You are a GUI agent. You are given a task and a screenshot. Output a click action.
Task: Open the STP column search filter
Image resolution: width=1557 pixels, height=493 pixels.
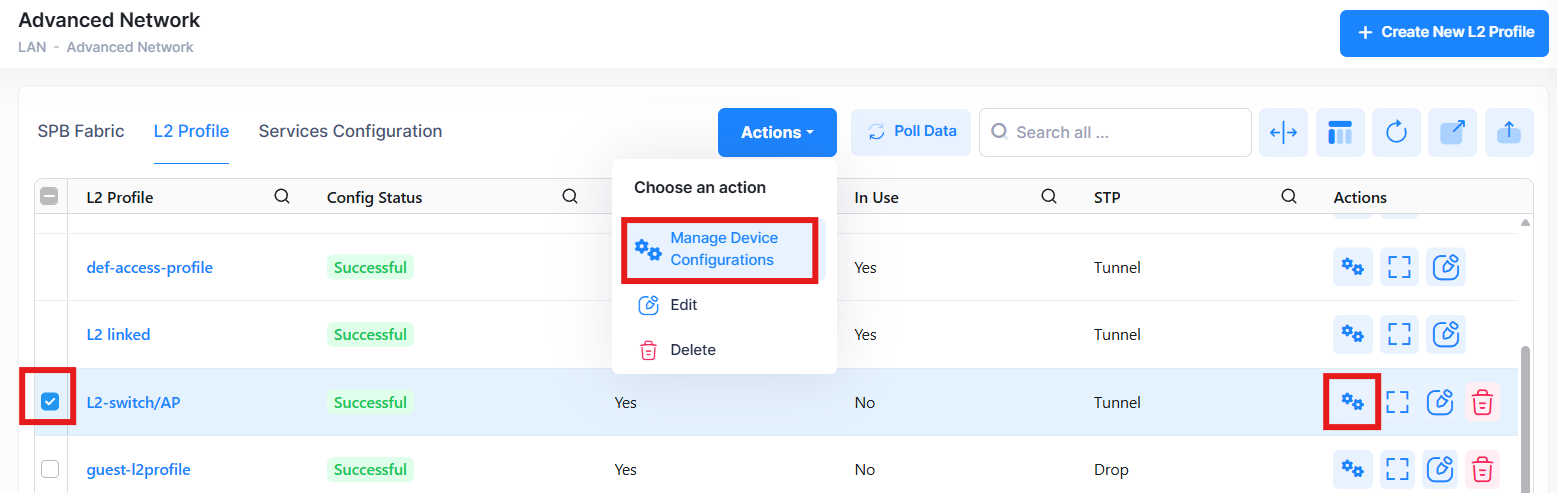click(1289, 197)
